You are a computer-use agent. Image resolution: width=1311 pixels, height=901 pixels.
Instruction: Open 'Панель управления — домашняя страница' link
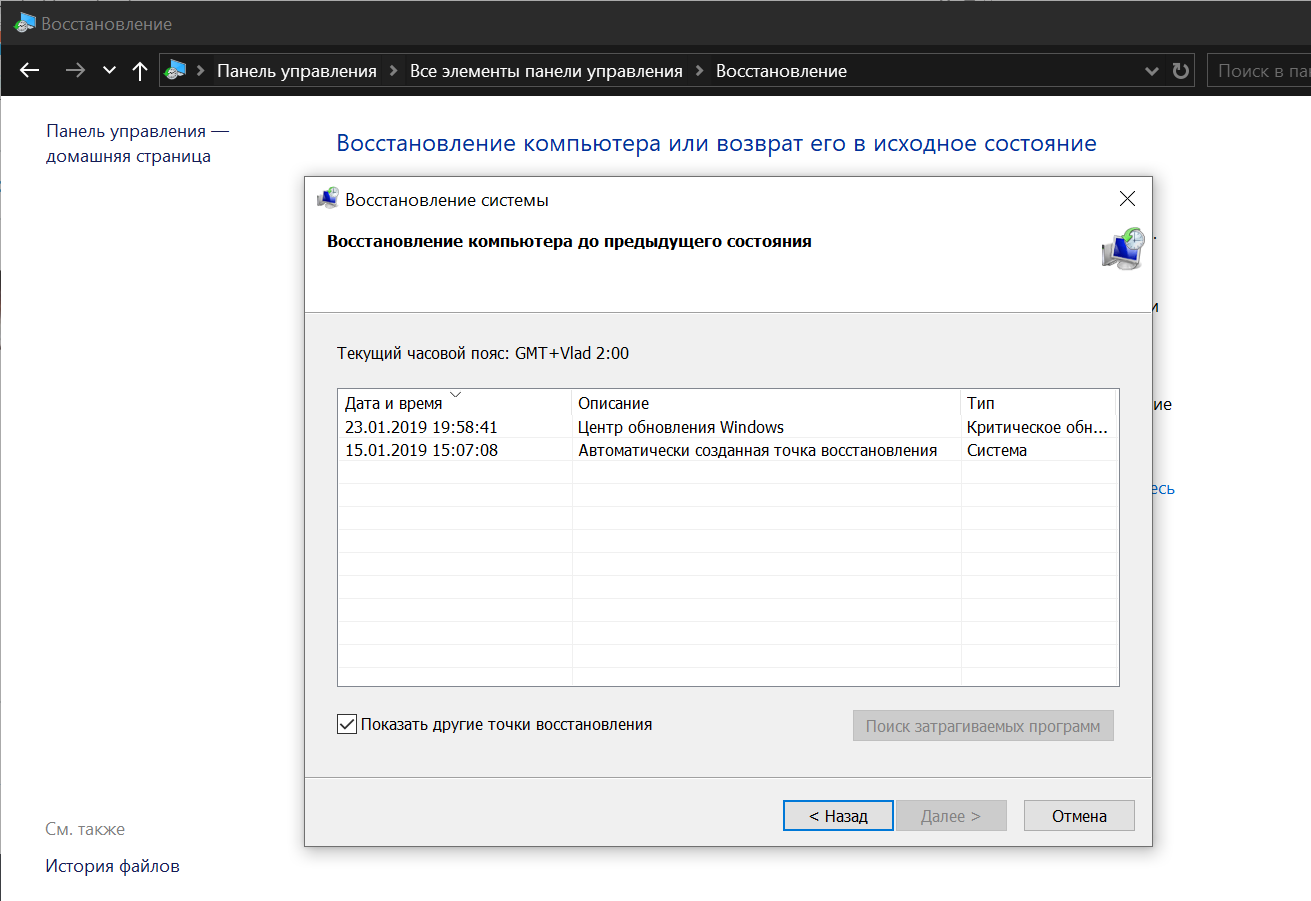(138, 143)
